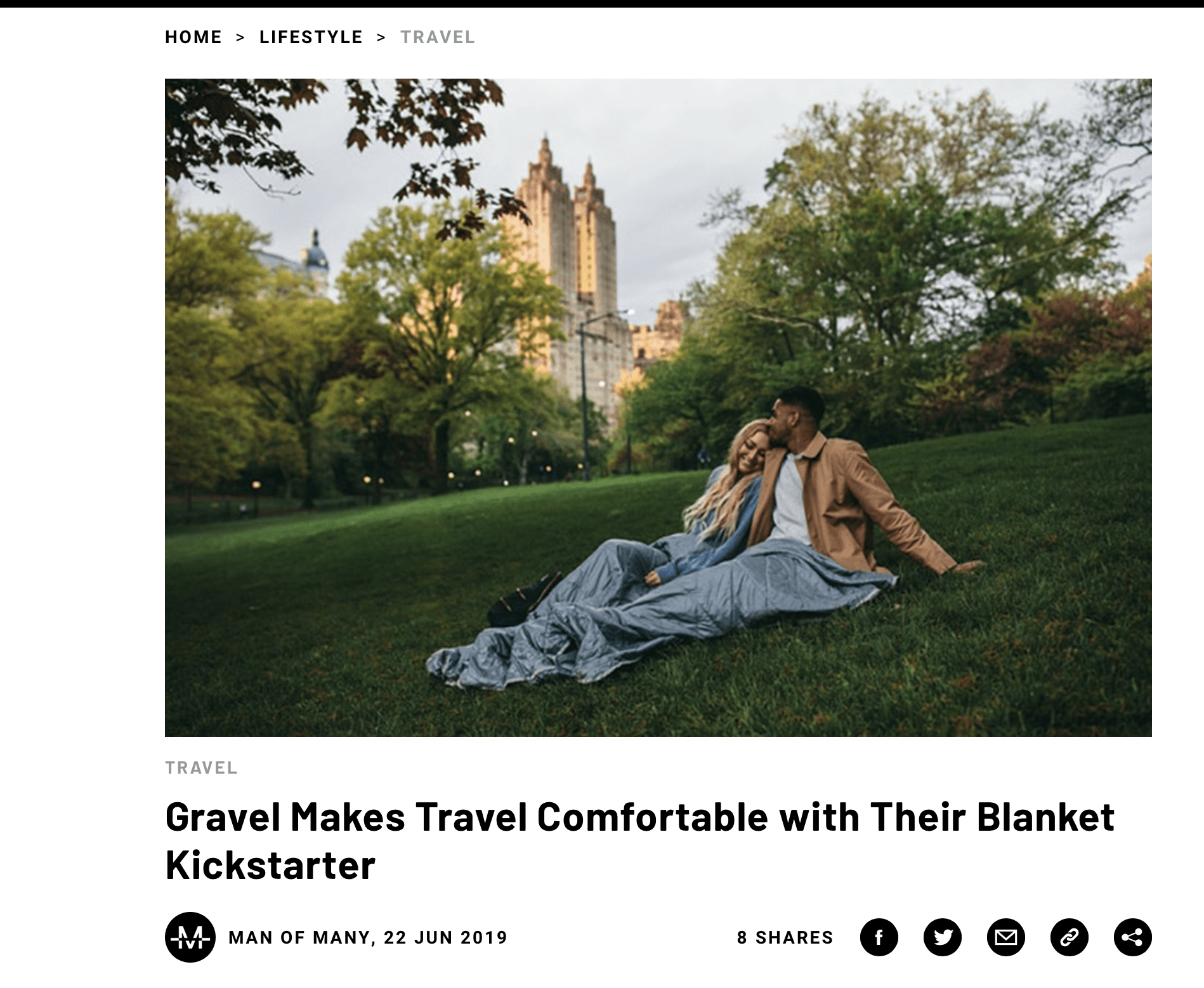1204x988 pixels.
Task: Go to HOME in the breadcrumb
Action: (x=193, y=37)
